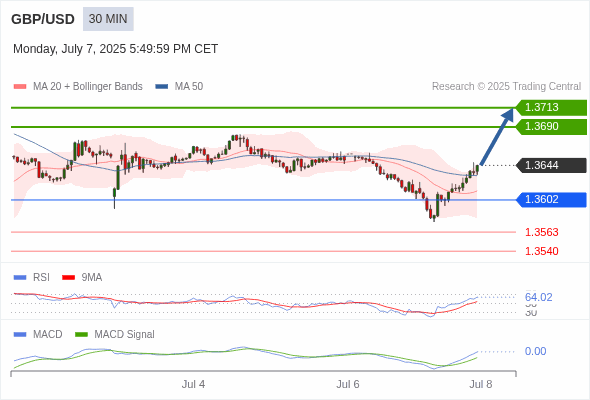
Task: Click the 'MA 20 + Bollinger Bands' legend label
Action: [x=88, y=87]
